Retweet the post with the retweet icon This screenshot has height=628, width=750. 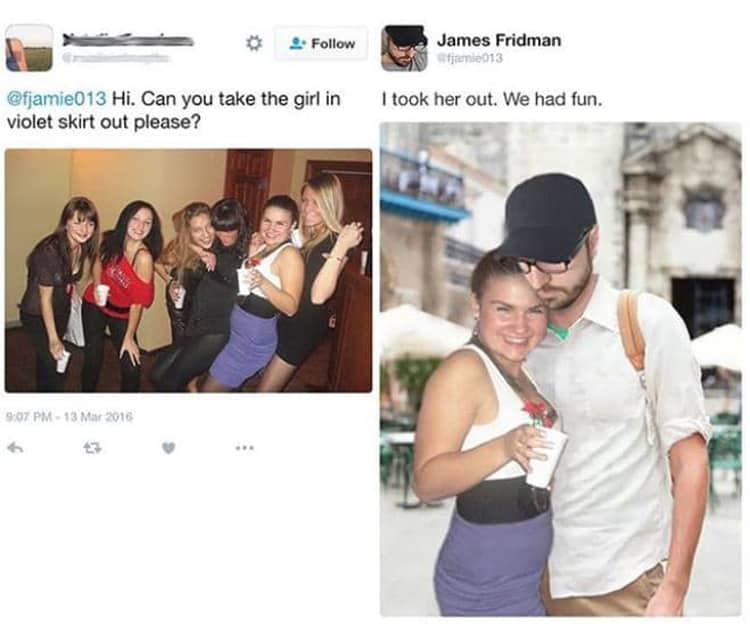pos(92,448)
